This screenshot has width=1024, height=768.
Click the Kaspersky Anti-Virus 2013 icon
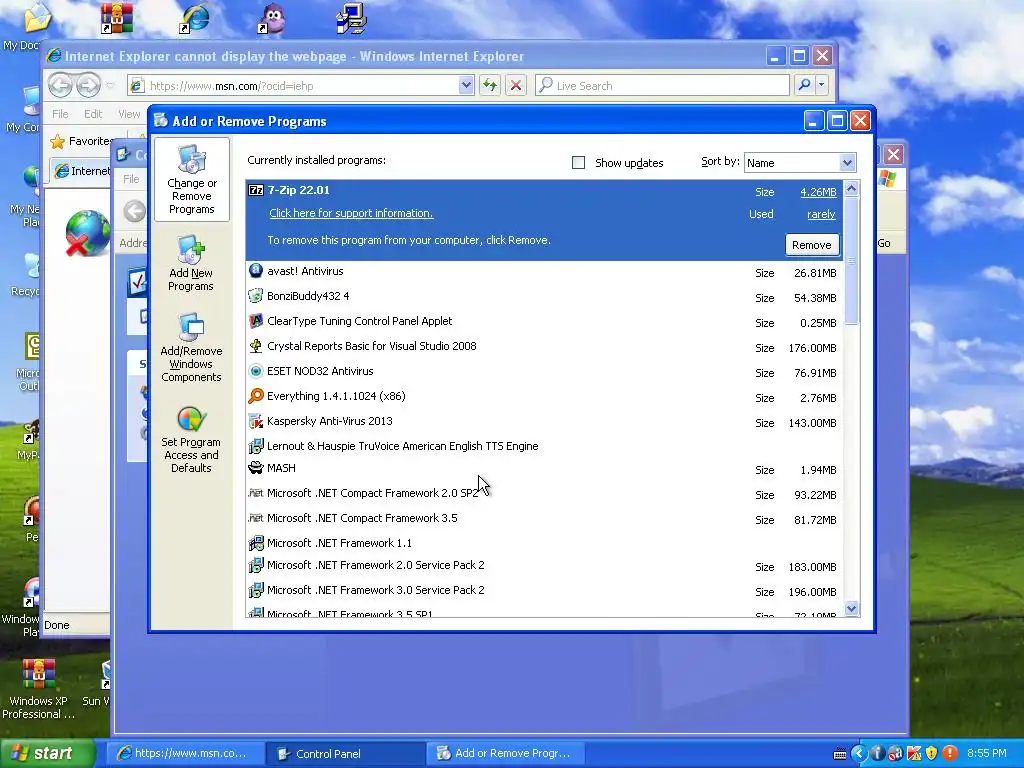(x=256, y=421)
